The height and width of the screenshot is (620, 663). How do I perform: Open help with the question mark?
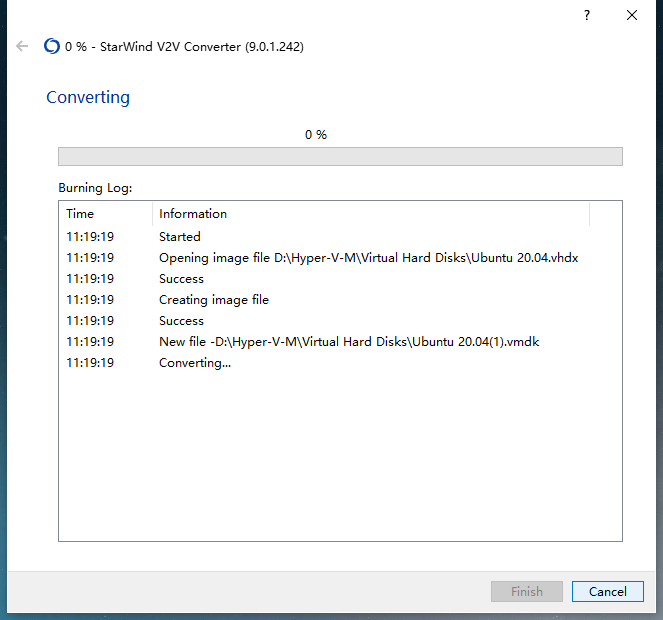tap(587, 15)
